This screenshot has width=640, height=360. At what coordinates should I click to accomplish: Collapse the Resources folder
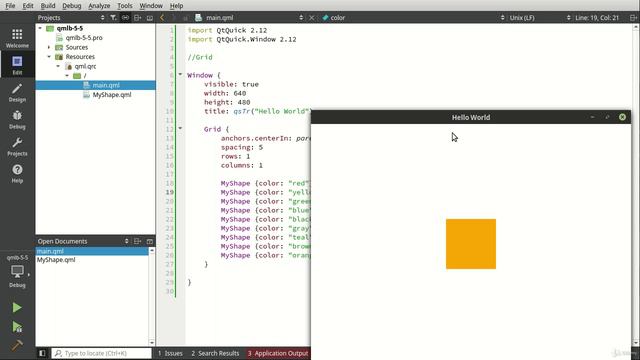click(x=49, y=57)
